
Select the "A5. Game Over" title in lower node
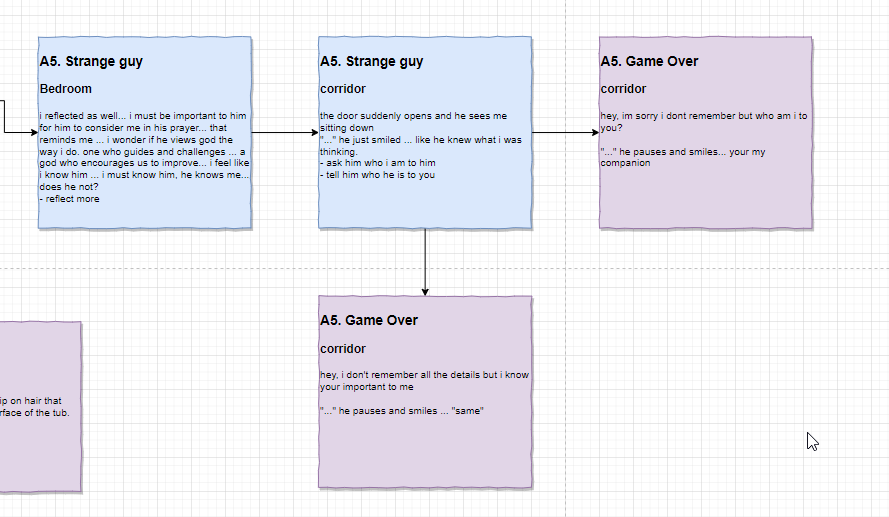[x=369, y=320]
